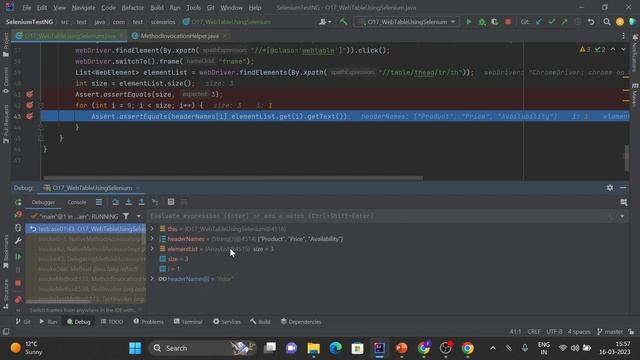The image size is (640, 360).
Task: Open the thread selector dropdown arrow
Action: [139, 216]
